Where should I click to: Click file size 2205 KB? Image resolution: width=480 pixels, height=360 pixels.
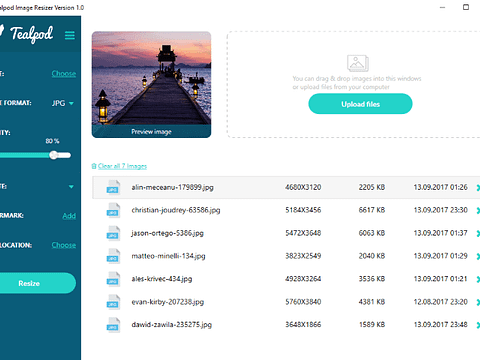372,187
